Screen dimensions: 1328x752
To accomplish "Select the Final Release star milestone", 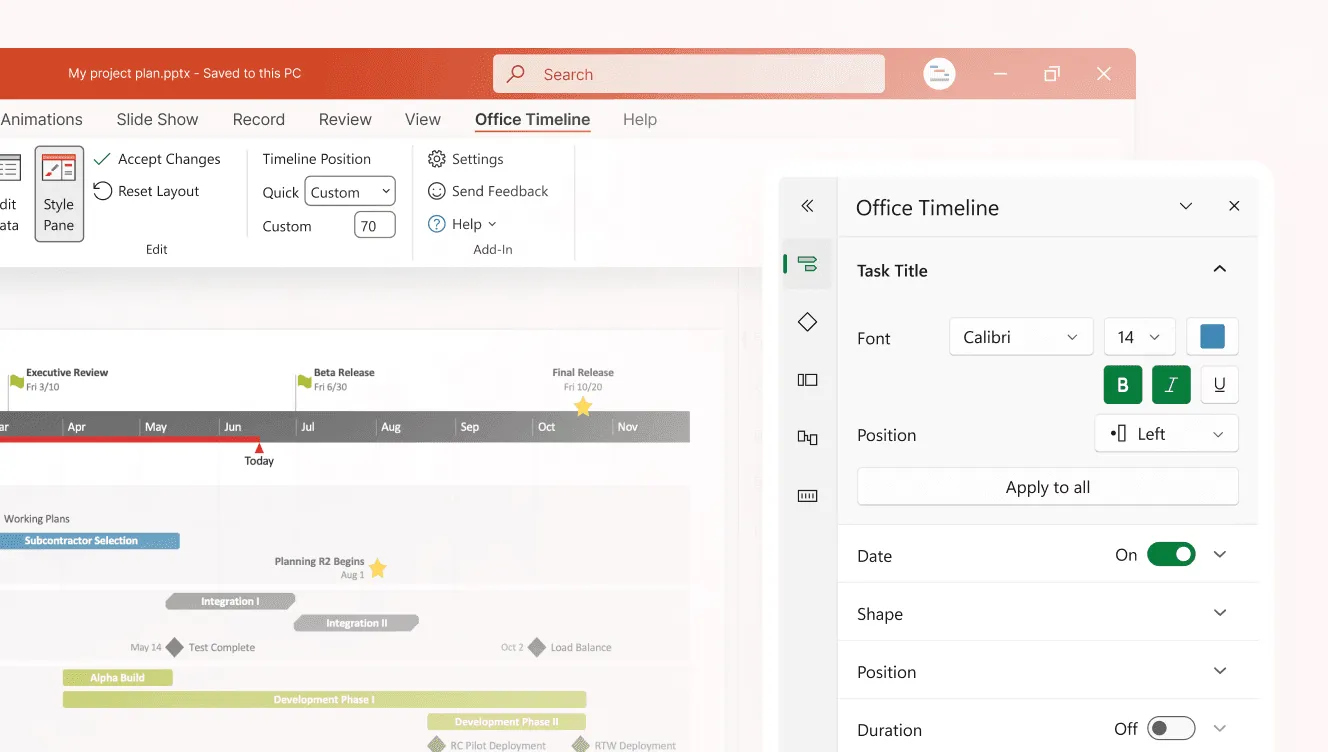I will pos(583,406).
